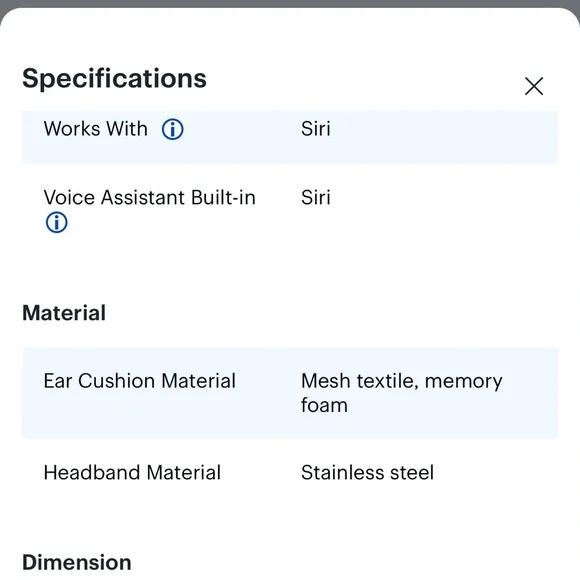Select the Mesh textile, memory text line

pyautogui.click(x=402, y=381)
